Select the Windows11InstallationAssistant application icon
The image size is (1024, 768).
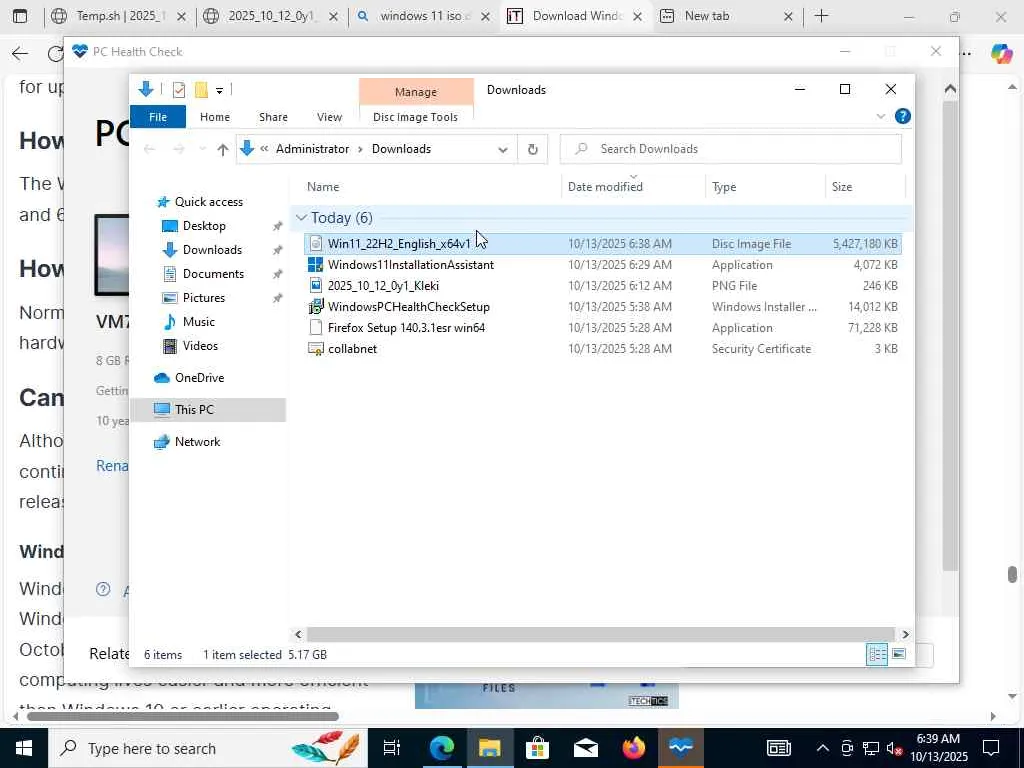point(315,264)
